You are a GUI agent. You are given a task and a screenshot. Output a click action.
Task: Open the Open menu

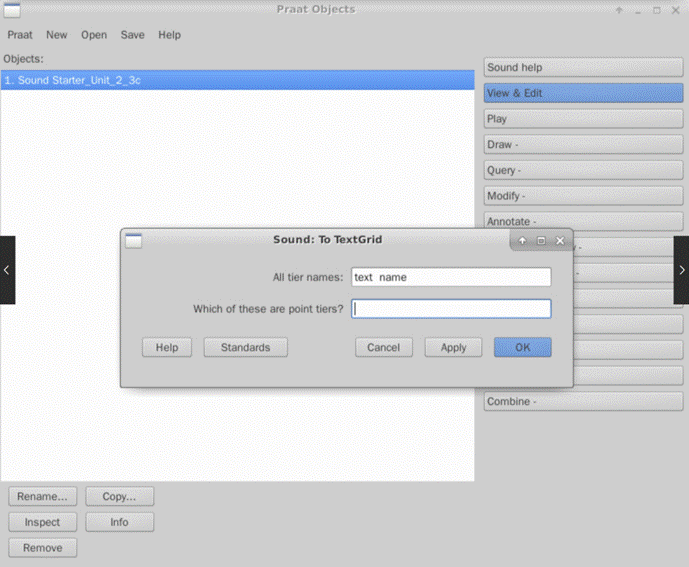point(94,35)
